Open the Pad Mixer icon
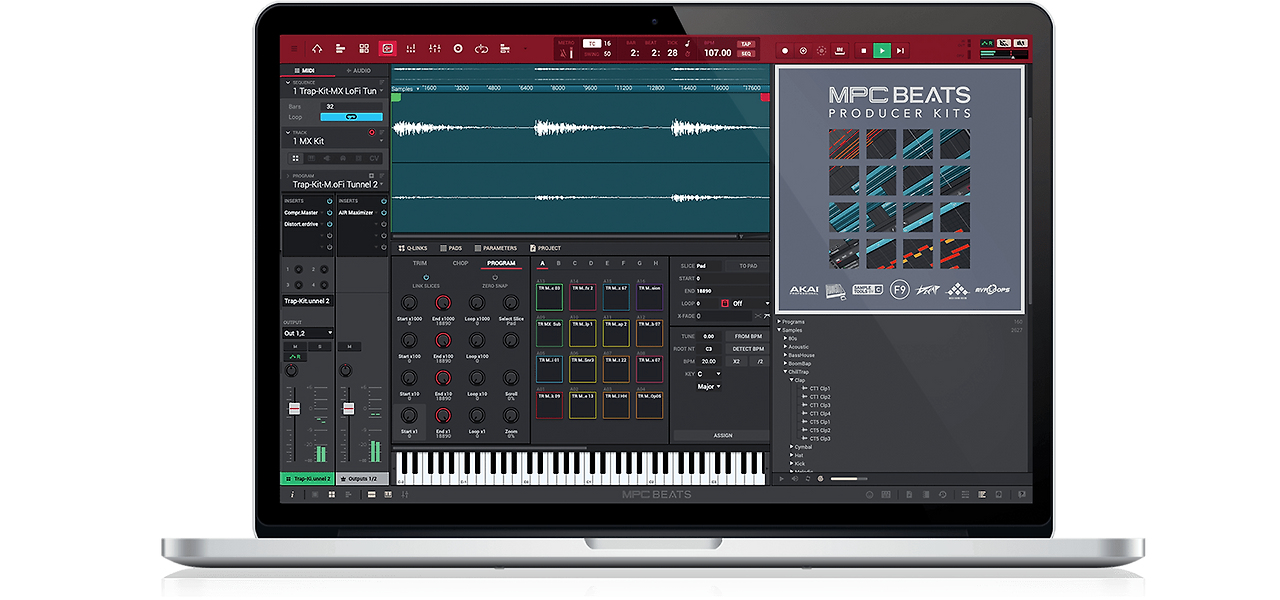The width and height of the screenshot is (1280, 600). [410, 49]
